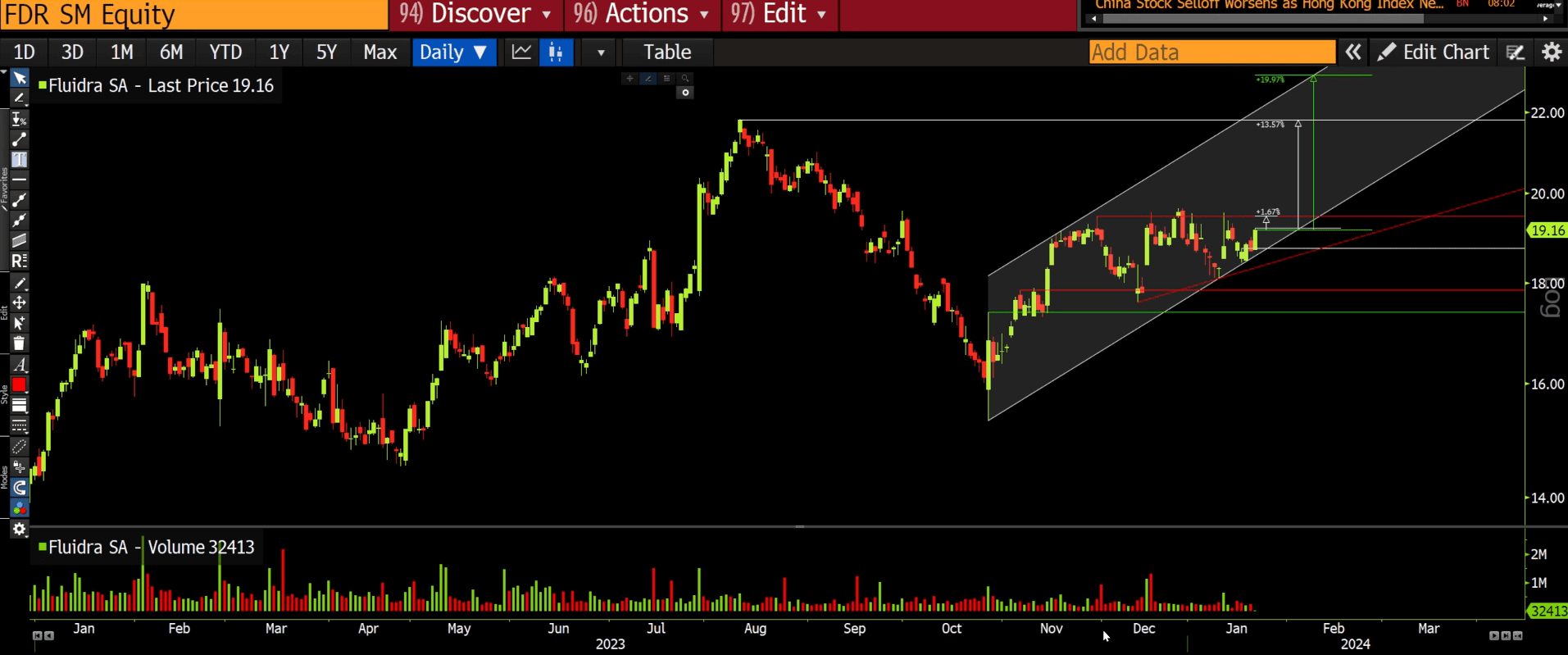The height and width of the screenshot is (655, 1568).
Task: Toggle the dashed lasso selection mode
Action: pos(19,447)
